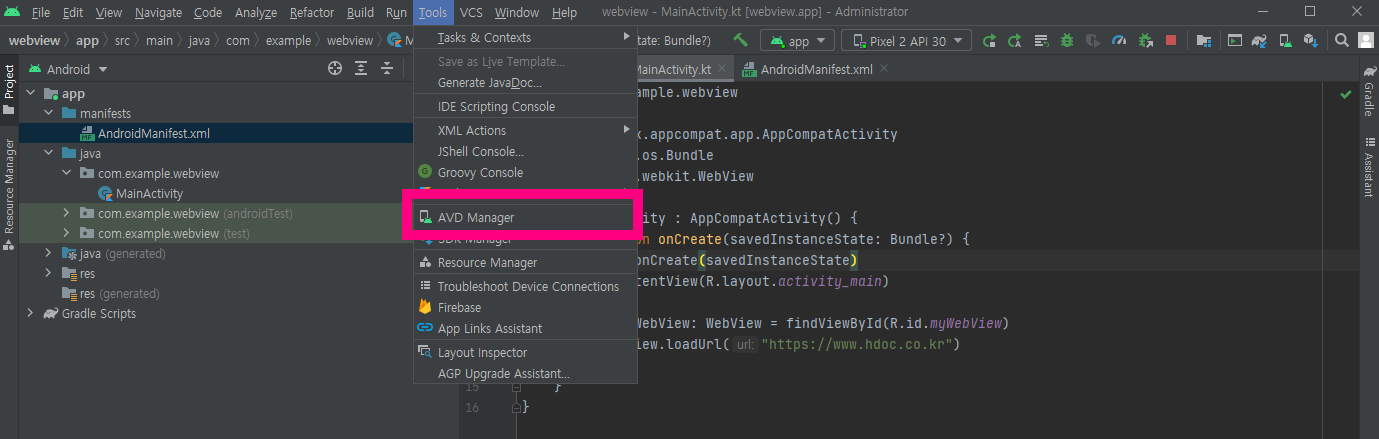Open Project Structure icon in toolbar
This screenshot has height=439, width=1379.
[x=1204, y=41]
